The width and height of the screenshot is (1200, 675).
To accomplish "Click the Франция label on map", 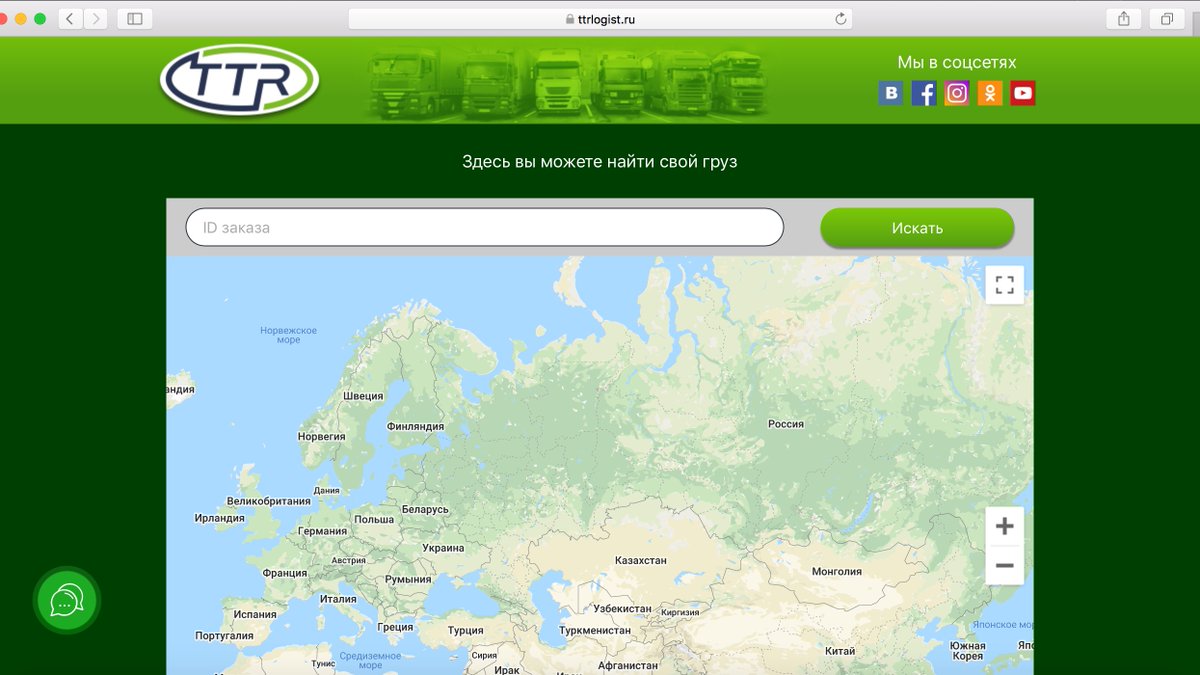I will coord(285,574).
